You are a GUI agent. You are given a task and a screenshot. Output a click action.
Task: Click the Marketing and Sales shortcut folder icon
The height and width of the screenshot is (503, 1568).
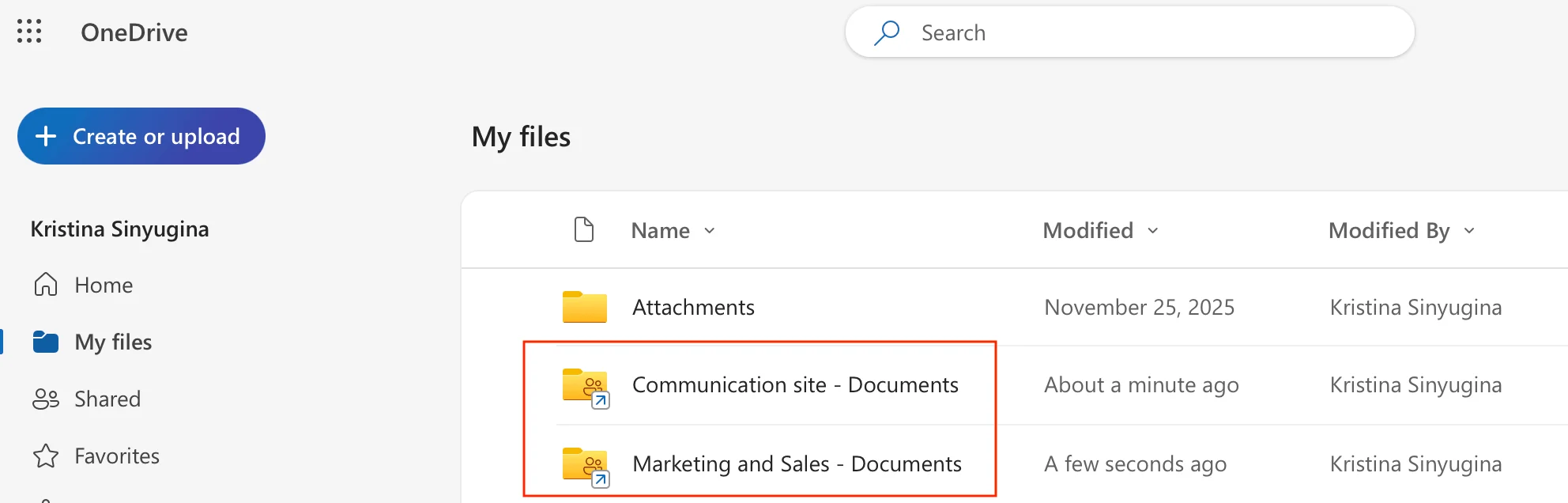click(586, 467)
